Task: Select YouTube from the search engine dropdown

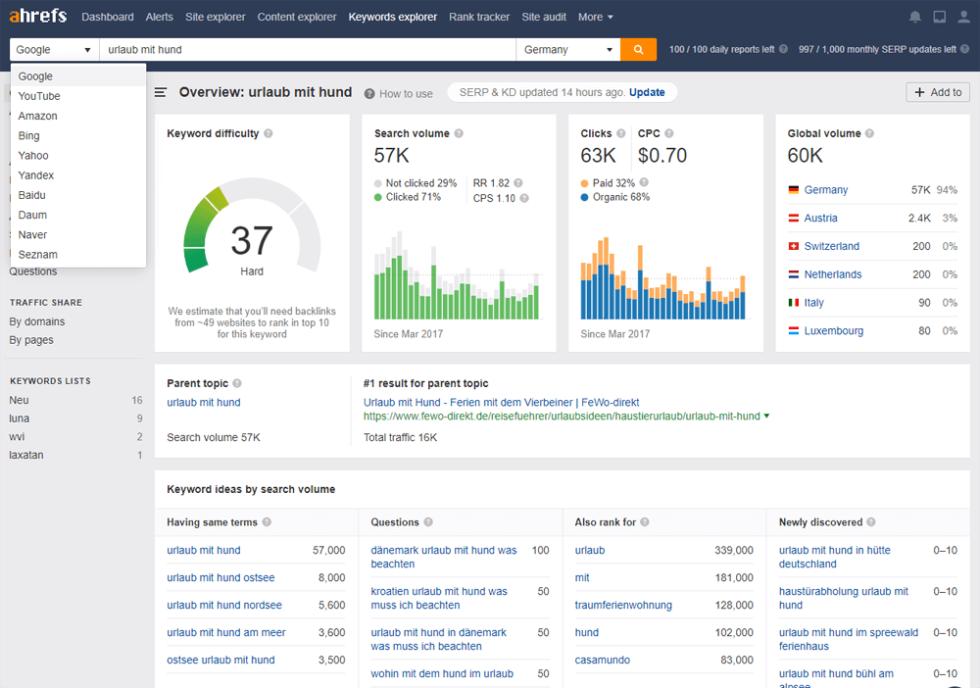Action: coord(39,95)
